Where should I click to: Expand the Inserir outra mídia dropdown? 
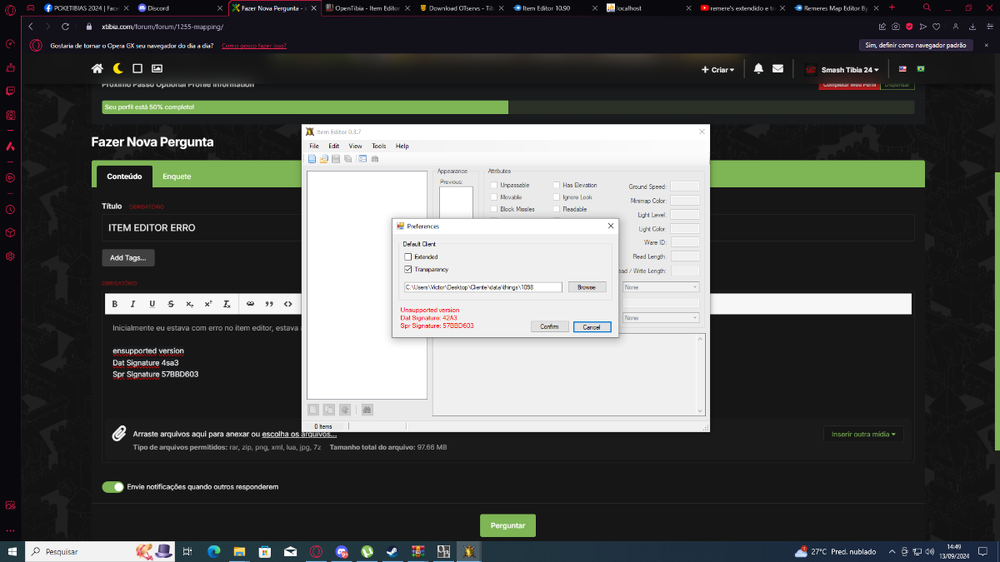pyautogui.click(x=864, y=434)
